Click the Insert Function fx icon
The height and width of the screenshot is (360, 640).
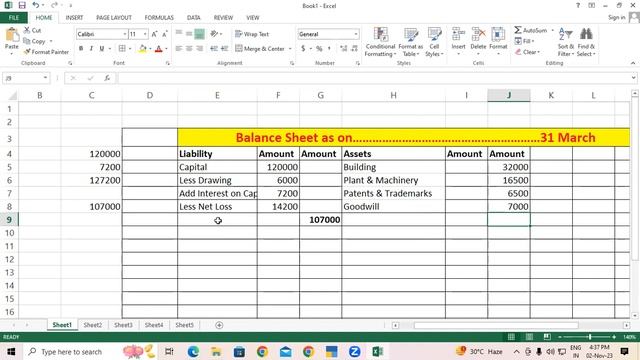tap(107, 78)
